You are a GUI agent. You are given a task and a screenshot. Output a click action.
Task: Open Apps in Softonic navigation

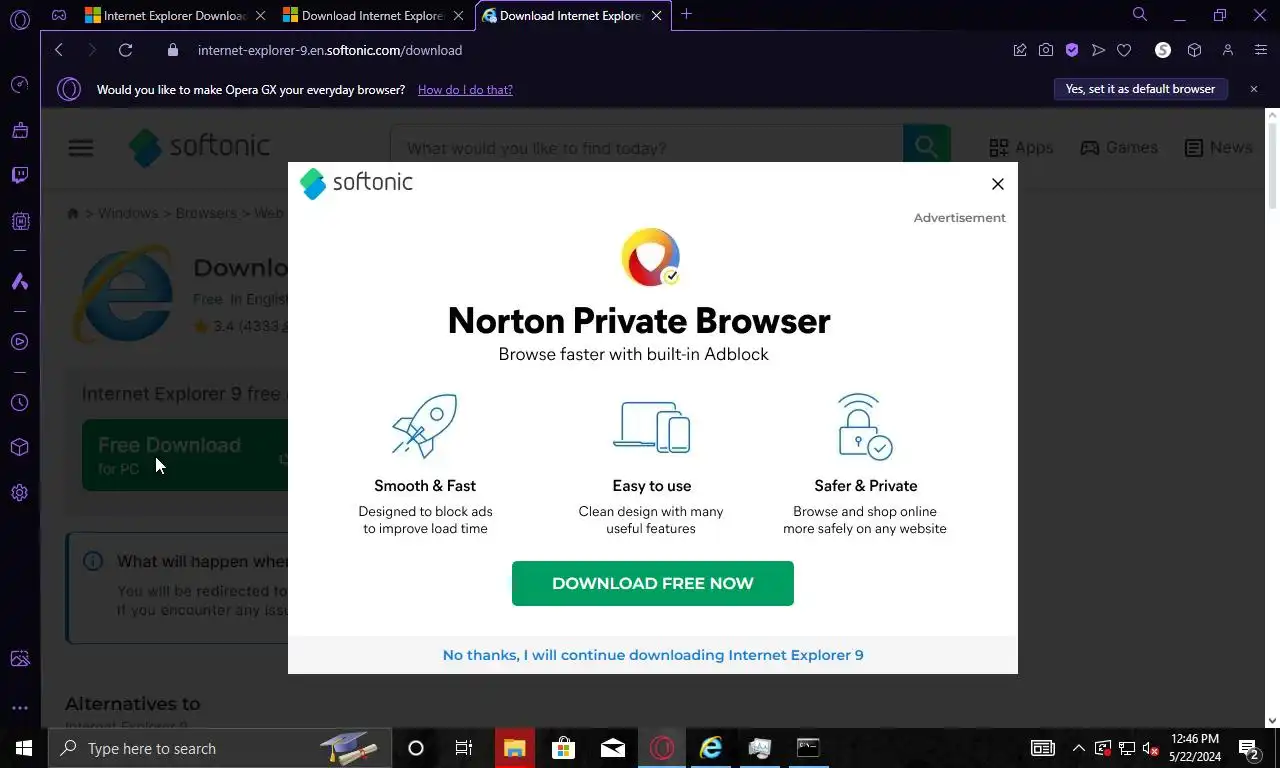point(1021,148)
